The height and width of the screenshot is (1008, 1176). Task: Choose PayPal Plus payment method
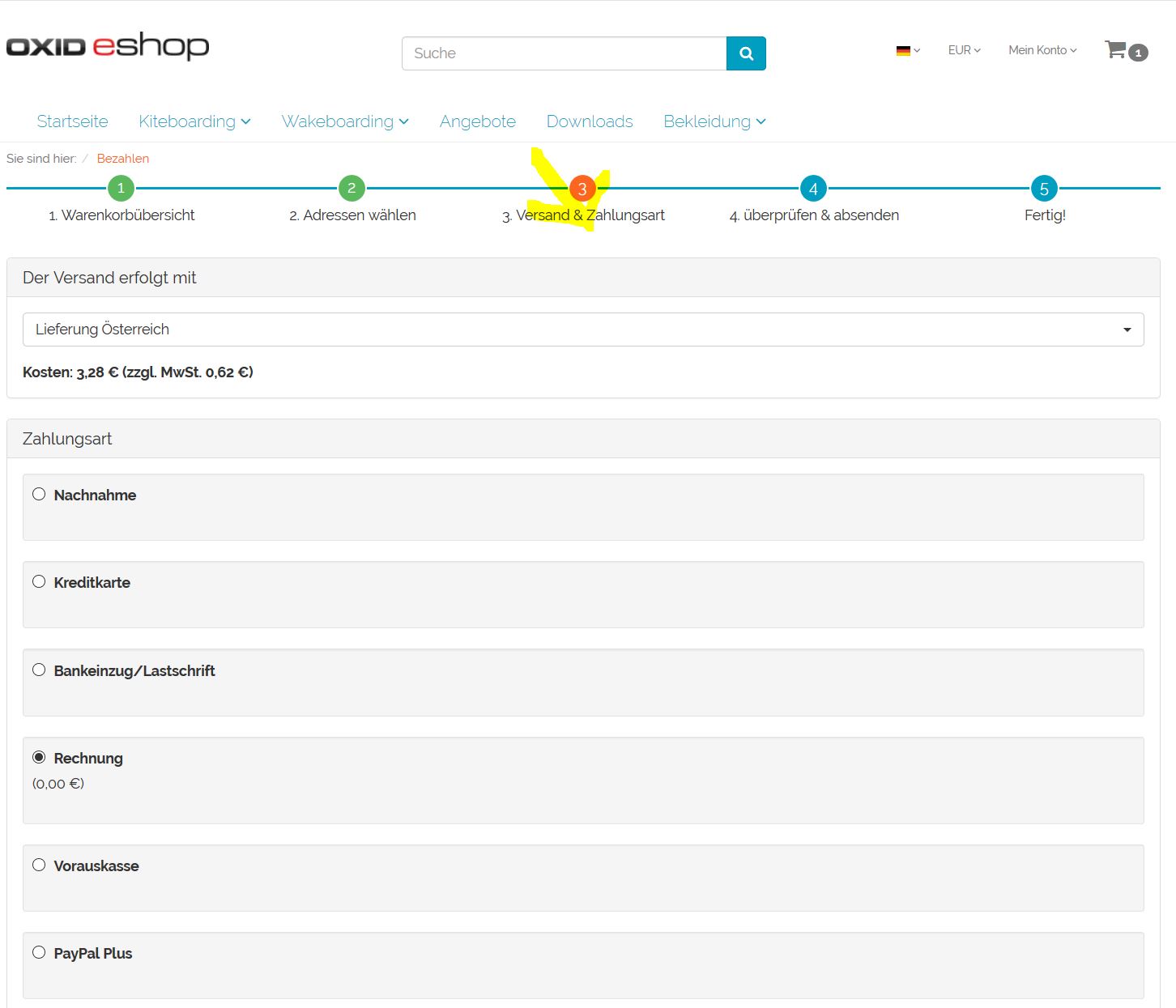pyautogui.click(x=39, y=953)
